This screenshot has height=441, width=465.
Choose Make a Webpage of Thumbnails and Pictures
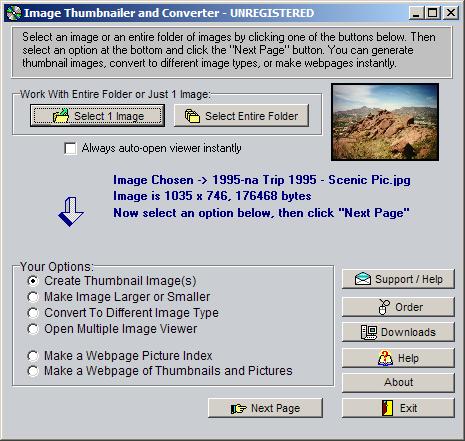coord(33,371)
